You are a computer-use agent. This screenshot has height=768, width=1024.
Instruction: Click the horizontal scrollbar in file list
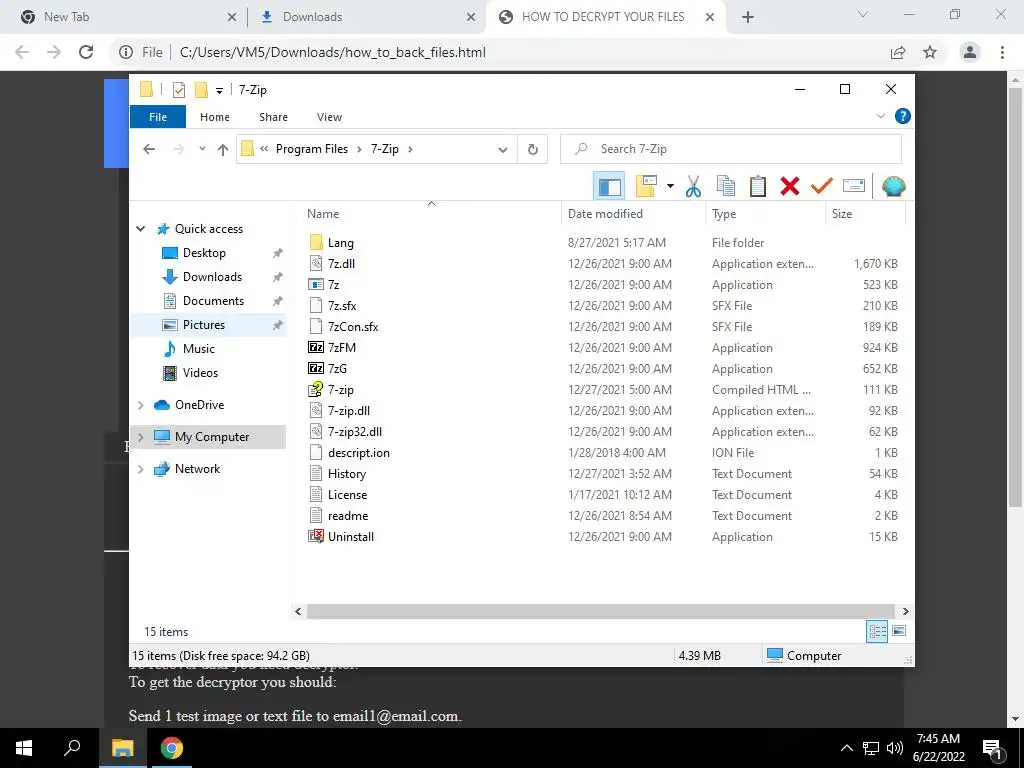600,611
